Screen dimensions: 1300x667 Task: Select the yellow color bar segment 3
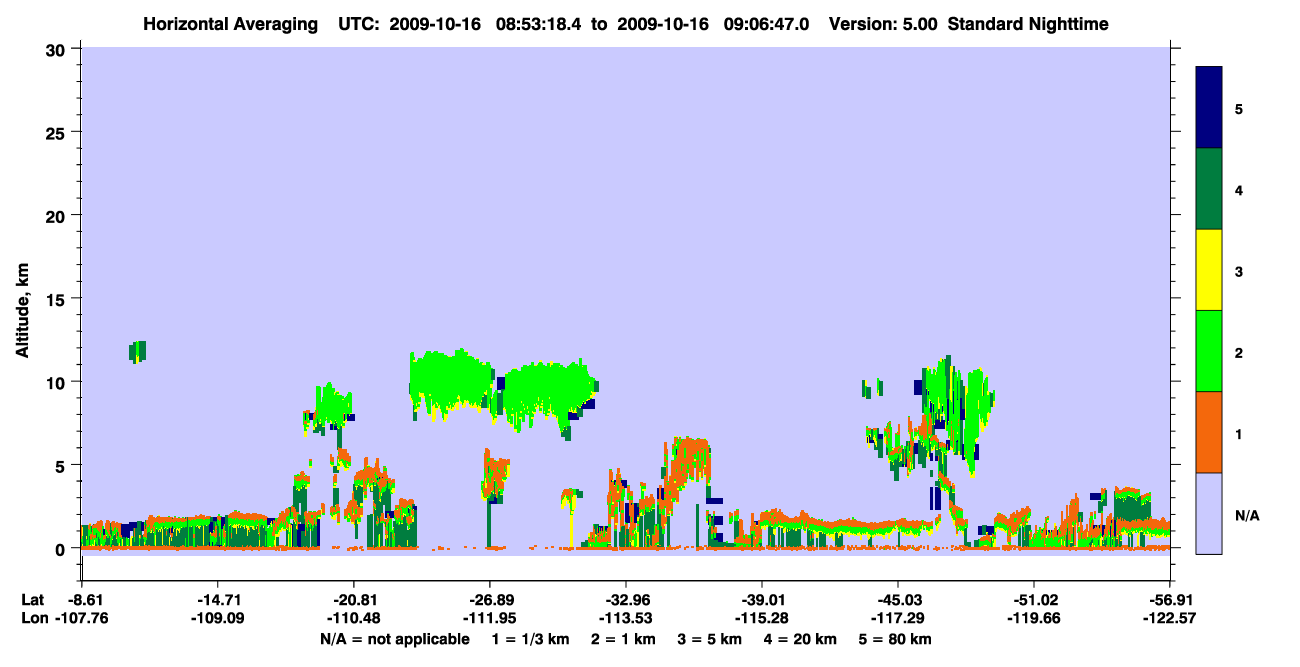[x=1209, y=270]
